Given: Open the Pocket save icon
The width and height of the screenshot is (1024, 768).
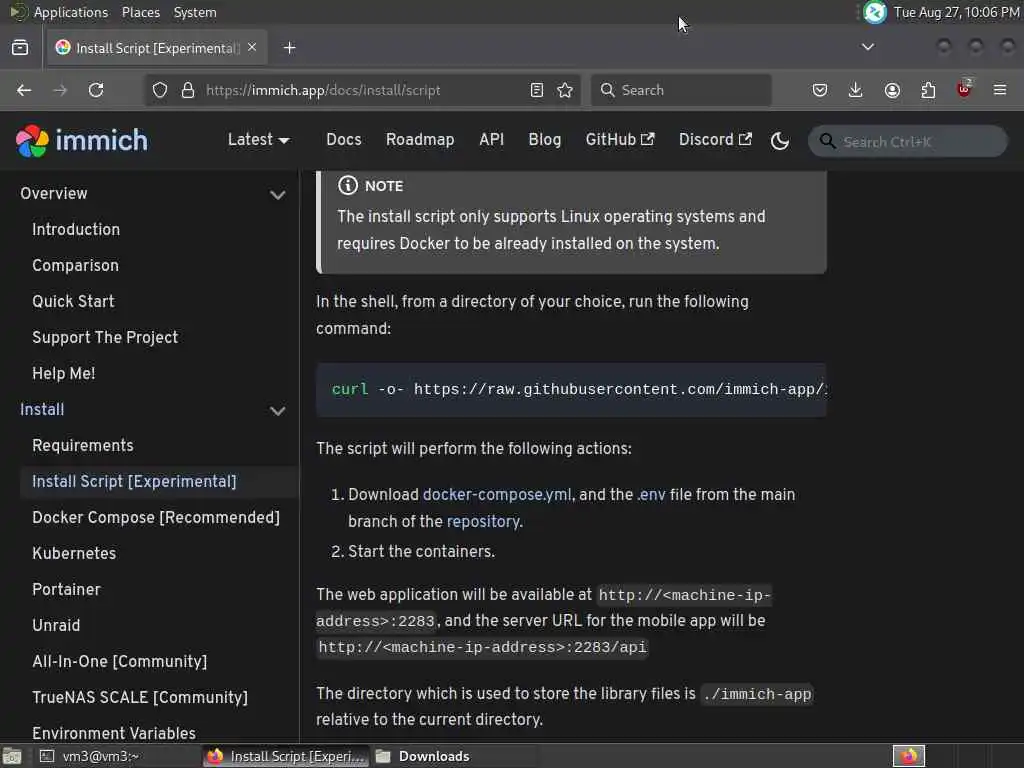Looking at the screenshot, I should [x=820, y=90].
